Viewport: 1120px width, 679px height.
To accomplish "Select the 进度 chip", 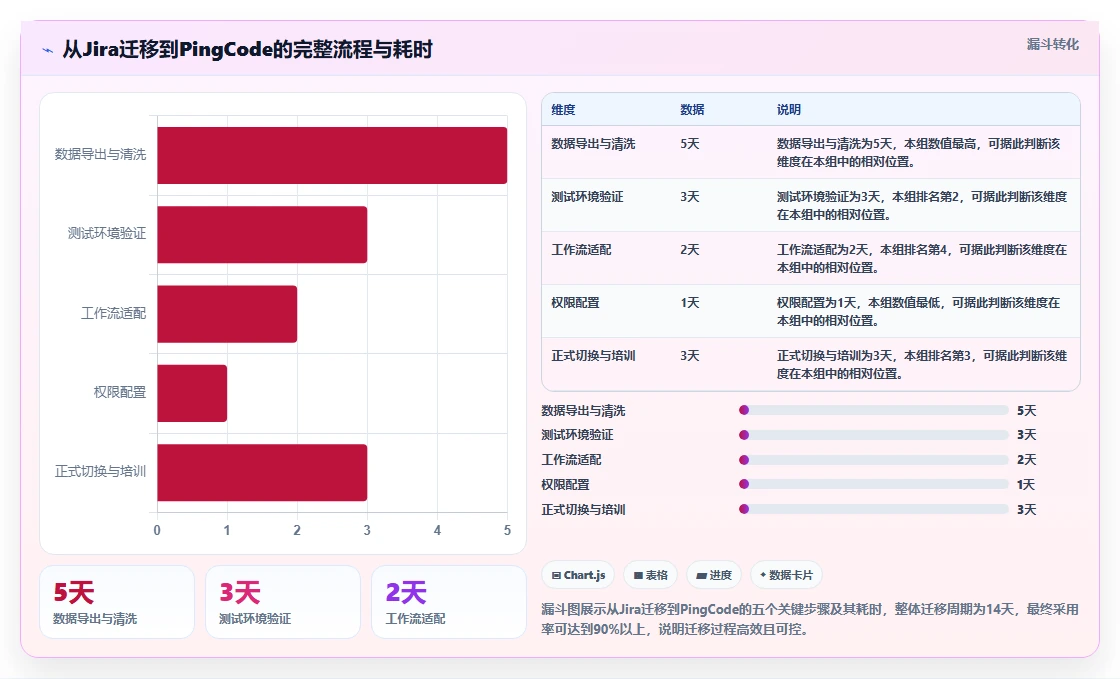I will pos(714,575).
